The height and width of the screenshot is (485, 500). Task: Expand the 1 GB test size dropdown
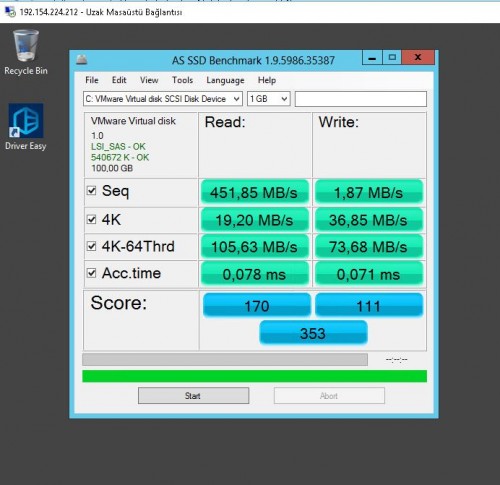point(269,99)
